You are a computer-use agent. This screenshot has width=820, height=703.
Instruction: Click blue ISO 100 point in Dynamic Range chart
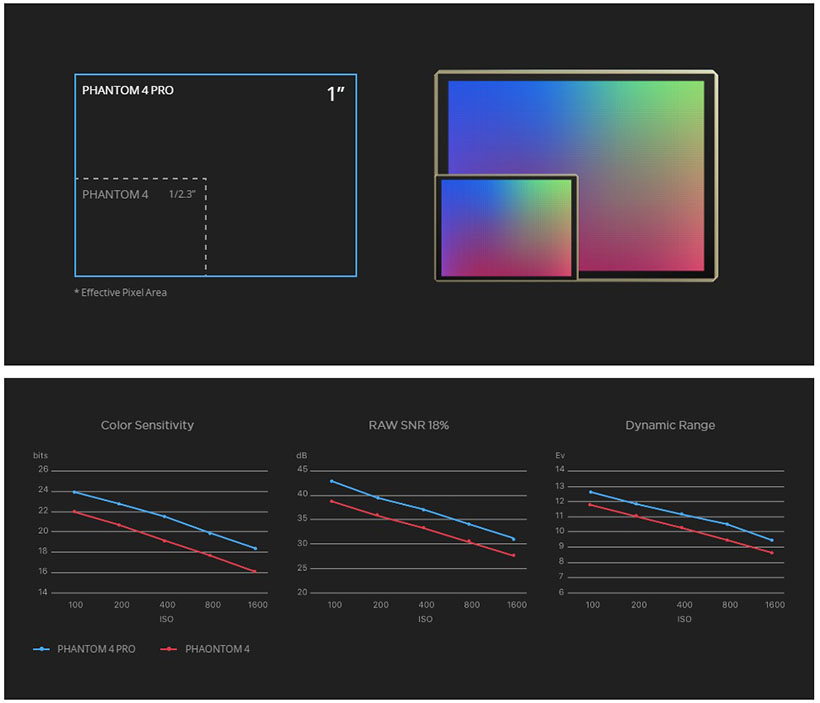coord(591,492)
